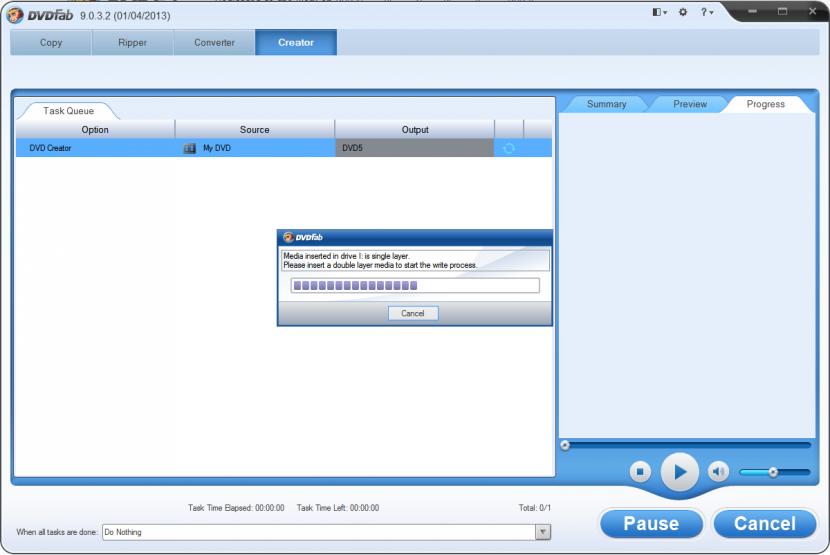The width and height of the screenshot is (830, 555).
Task: Expand the 'When all tasks are done' dropdown arrow
Action: click(543, 532)
